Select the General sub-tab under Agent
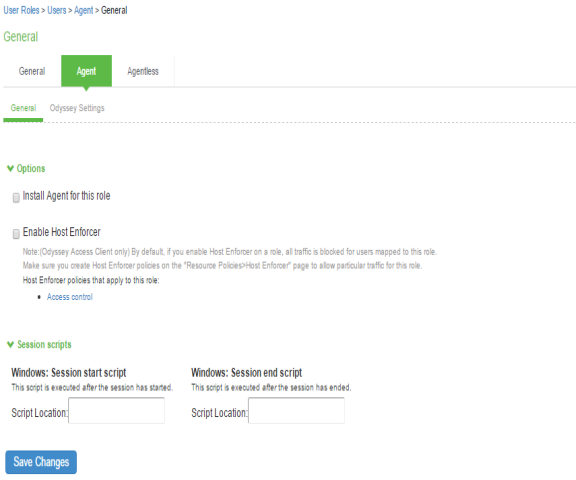The width and height of the screenshot is (576, 480). tap(23, 108)
